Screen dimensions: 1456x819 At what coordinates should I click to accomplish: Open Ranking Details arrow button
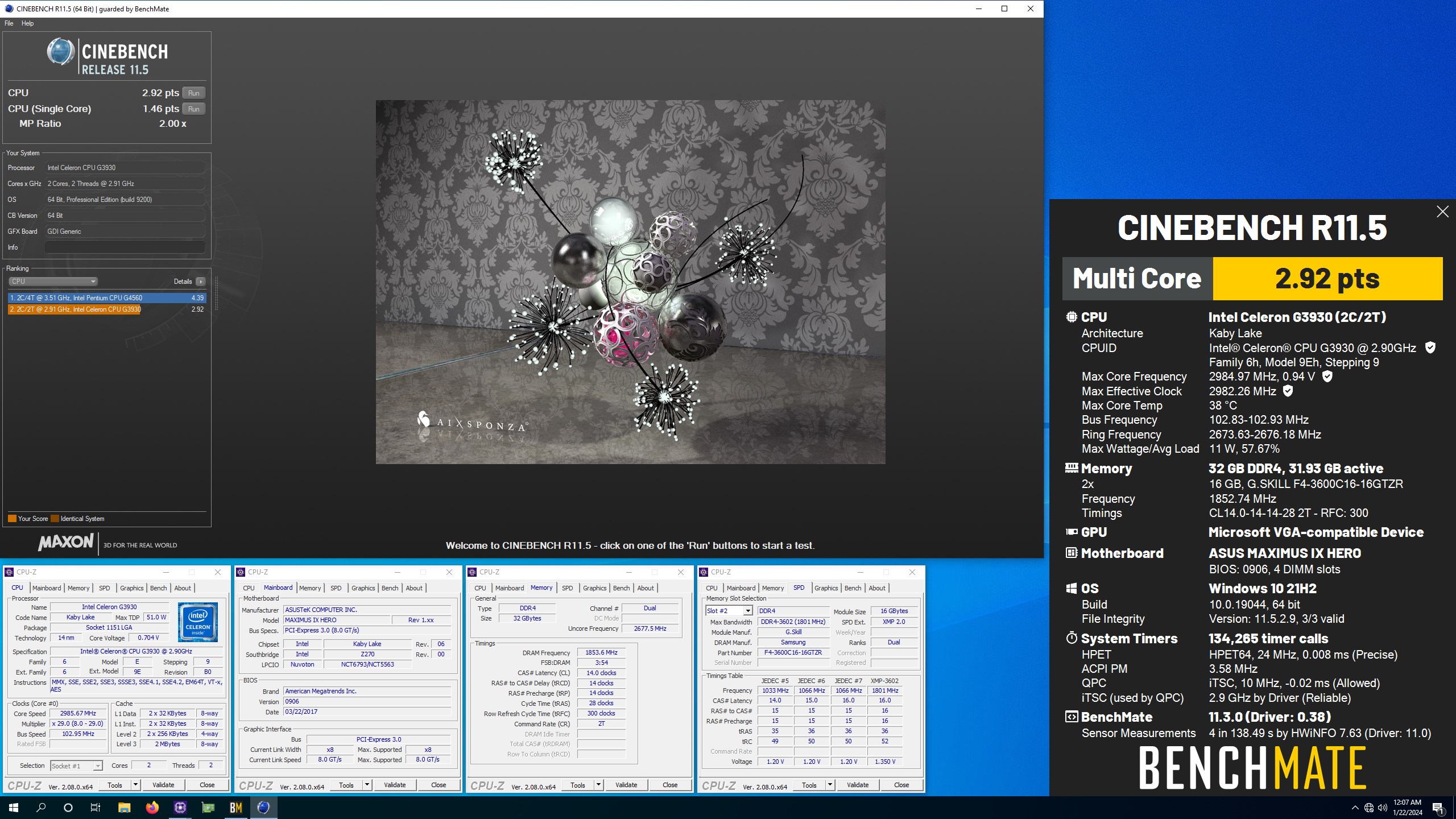click(x=200, y=282)
